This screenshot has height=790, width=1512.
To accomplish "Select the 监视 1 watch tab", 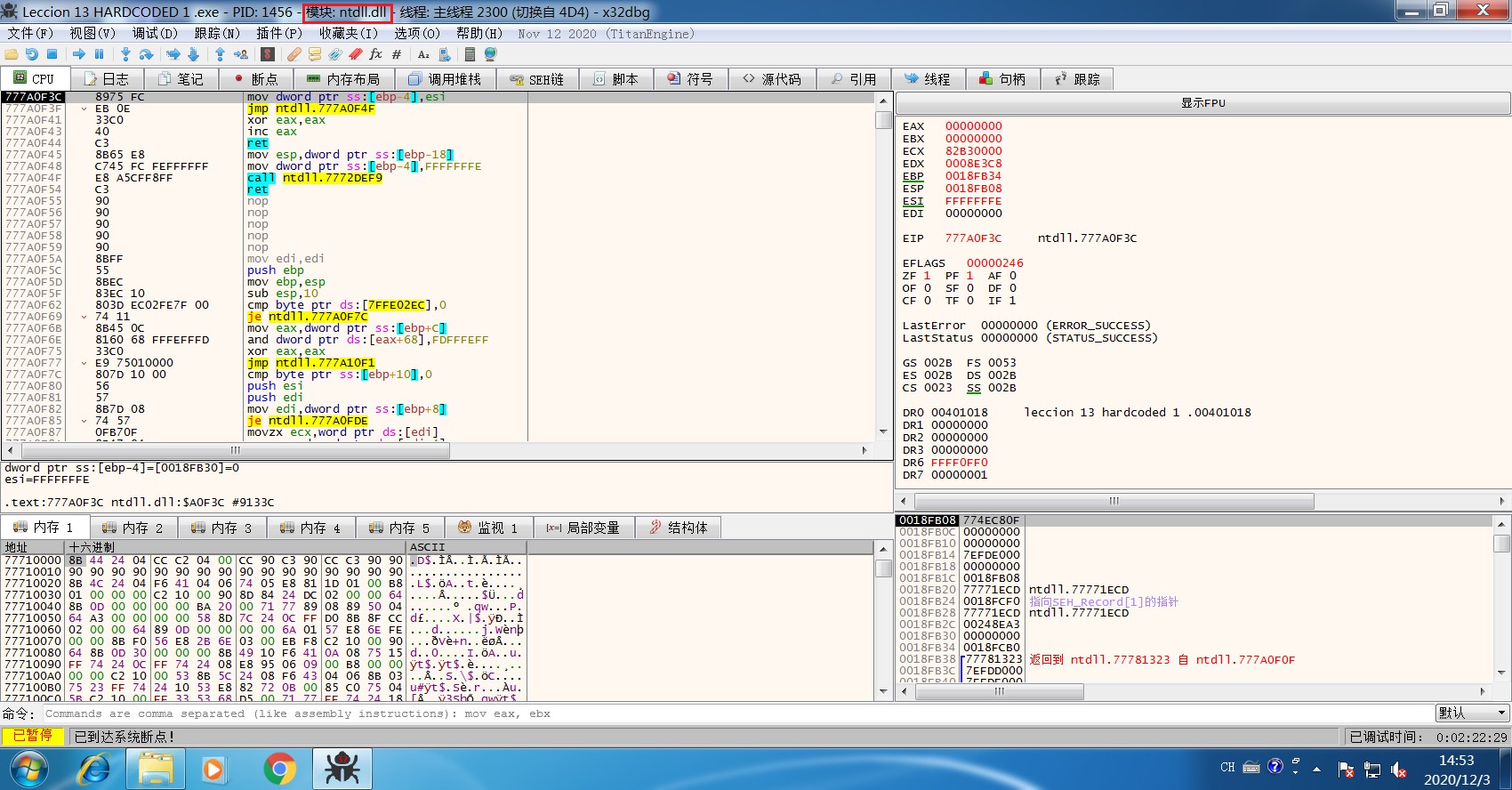I will pyautogui.click(x=488, y=528).
